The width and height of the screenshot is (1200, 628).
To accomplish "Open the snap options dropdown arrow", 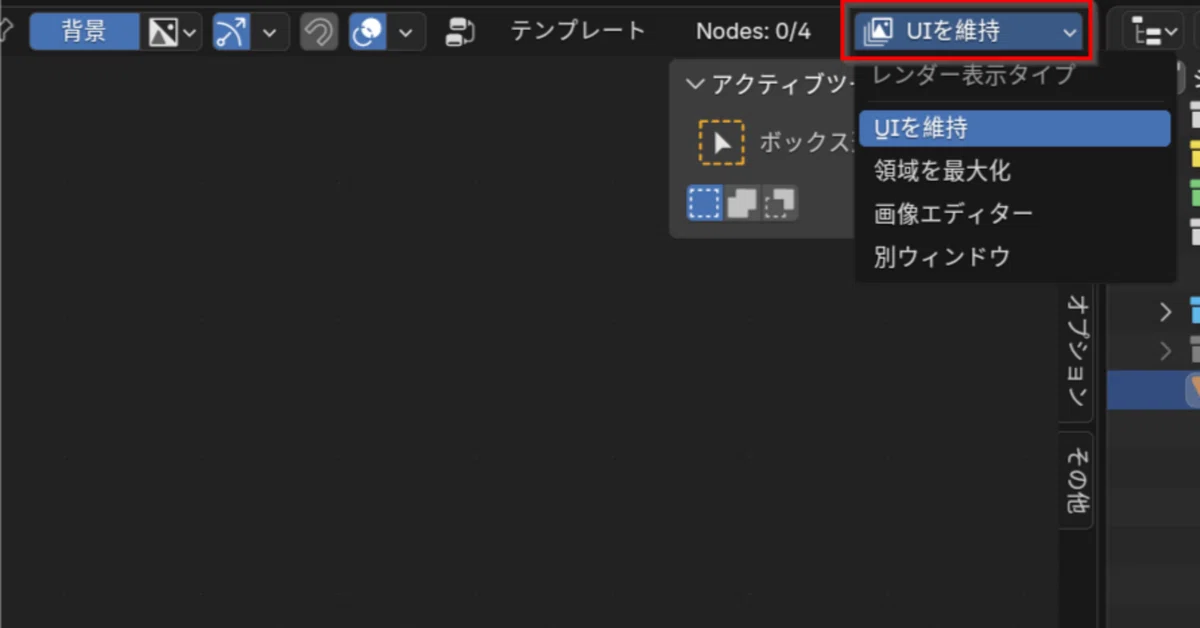I will click(270, 32).
